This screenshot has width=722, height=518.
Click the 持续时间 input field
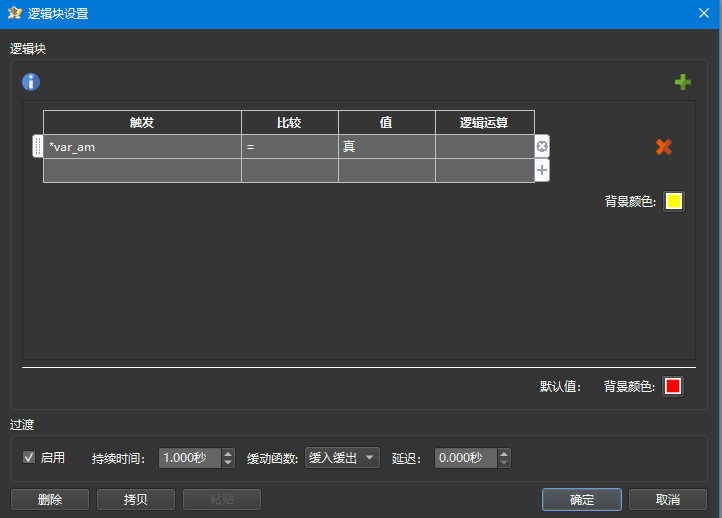click(x=189, y=458)
